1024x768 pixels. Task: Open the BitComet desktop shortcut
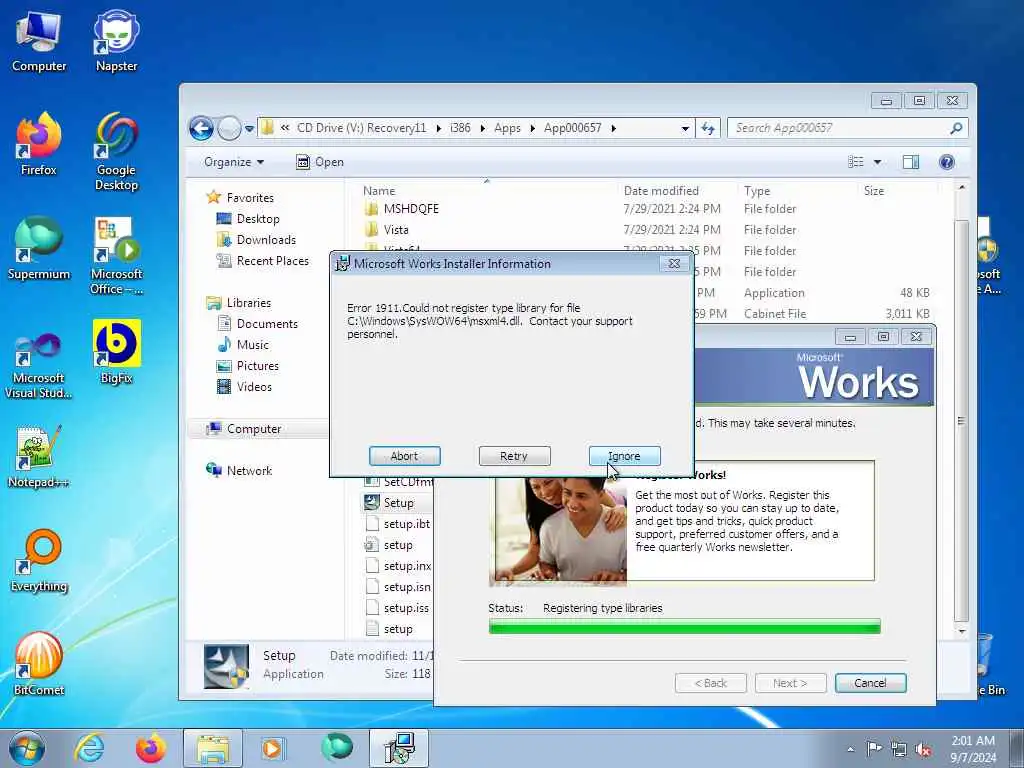[x=39, y=664]
